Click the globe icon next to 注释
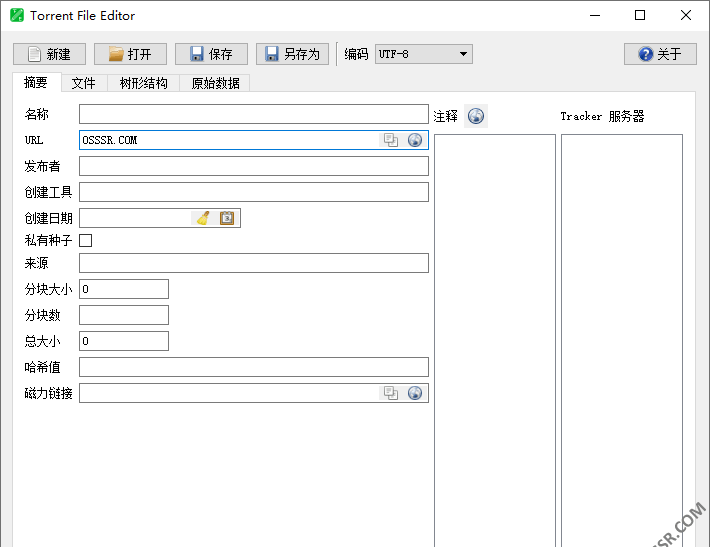 (476, 116)
